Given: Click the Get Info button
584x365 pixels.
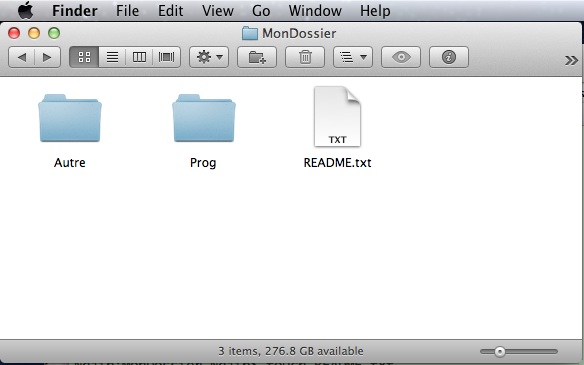Looking at the screenshot, I should 449,57.
